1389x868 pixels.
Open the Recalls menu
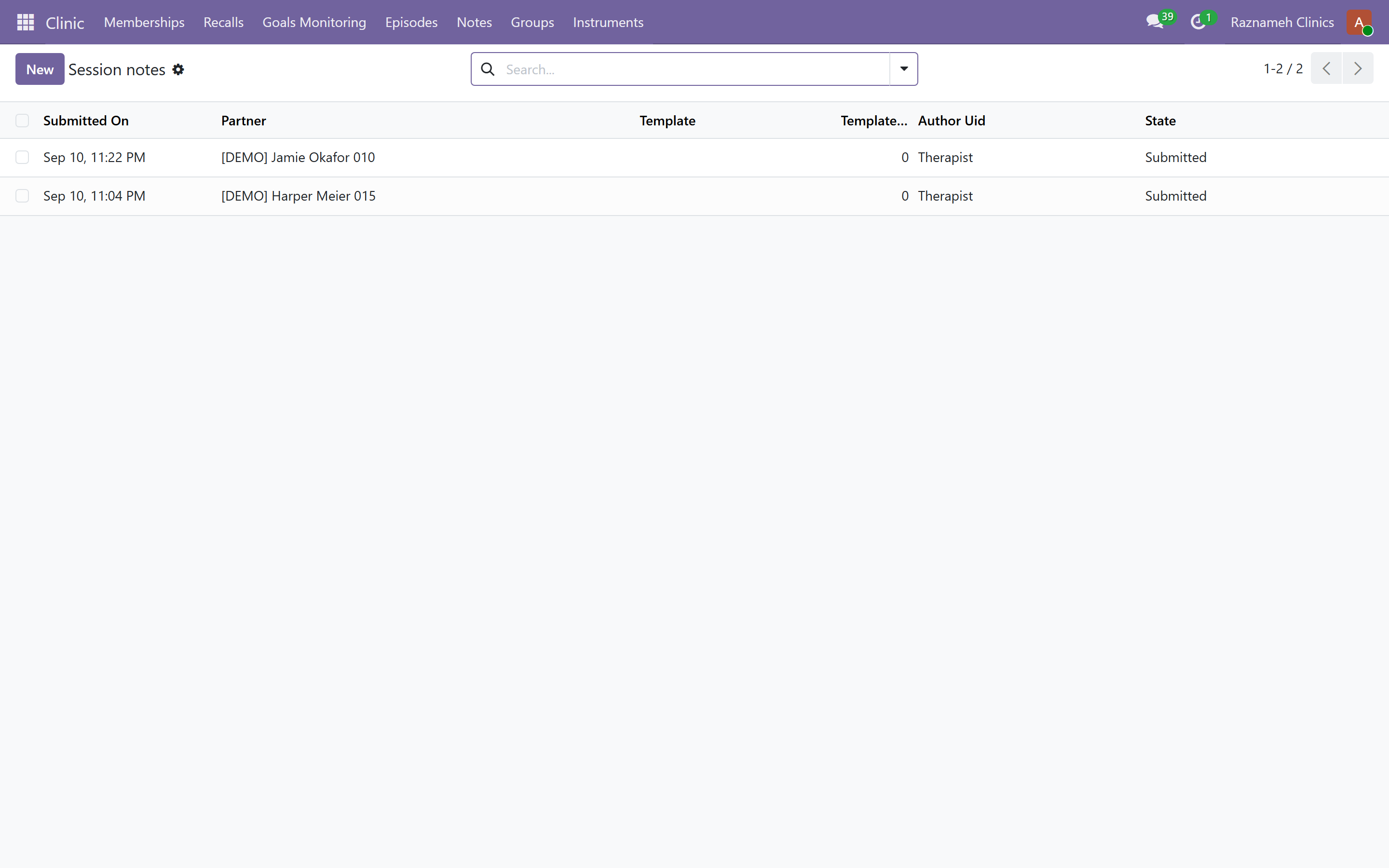pyautogui.click(x=223, y=22)
